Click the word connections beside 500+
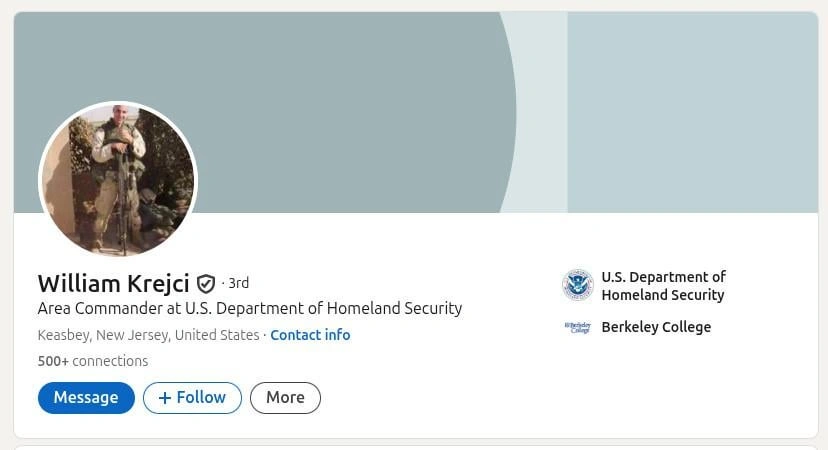The image size is (828, 450). [x=110, y=361]
